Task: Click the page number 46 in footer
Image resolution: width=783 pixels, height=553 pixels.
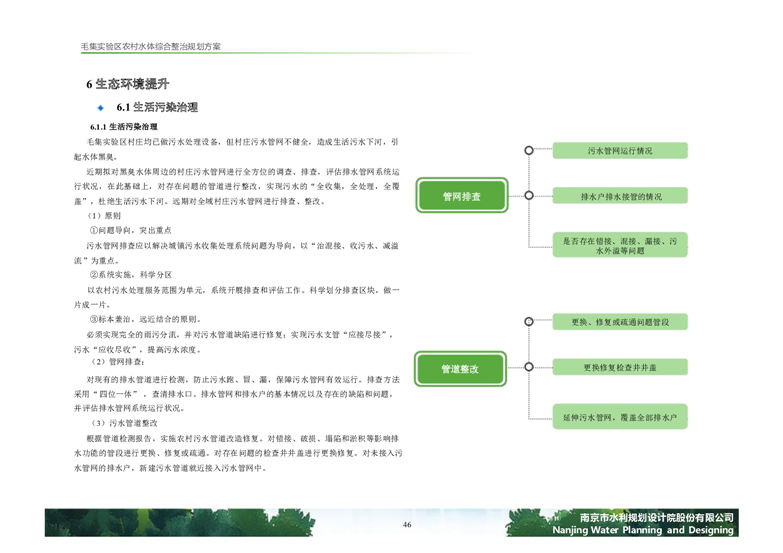Action: (407, 525)
